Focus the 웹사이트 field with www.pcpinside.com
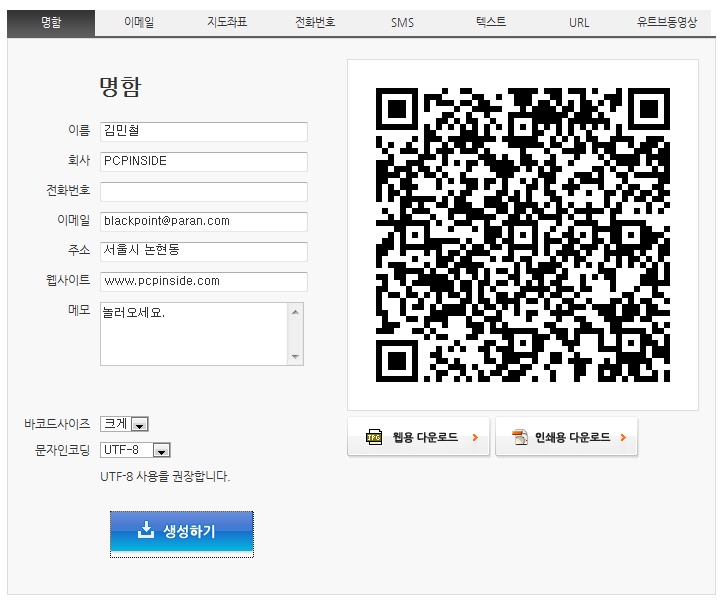The width and height of the screenshot is (726, 604). (204, 281)
